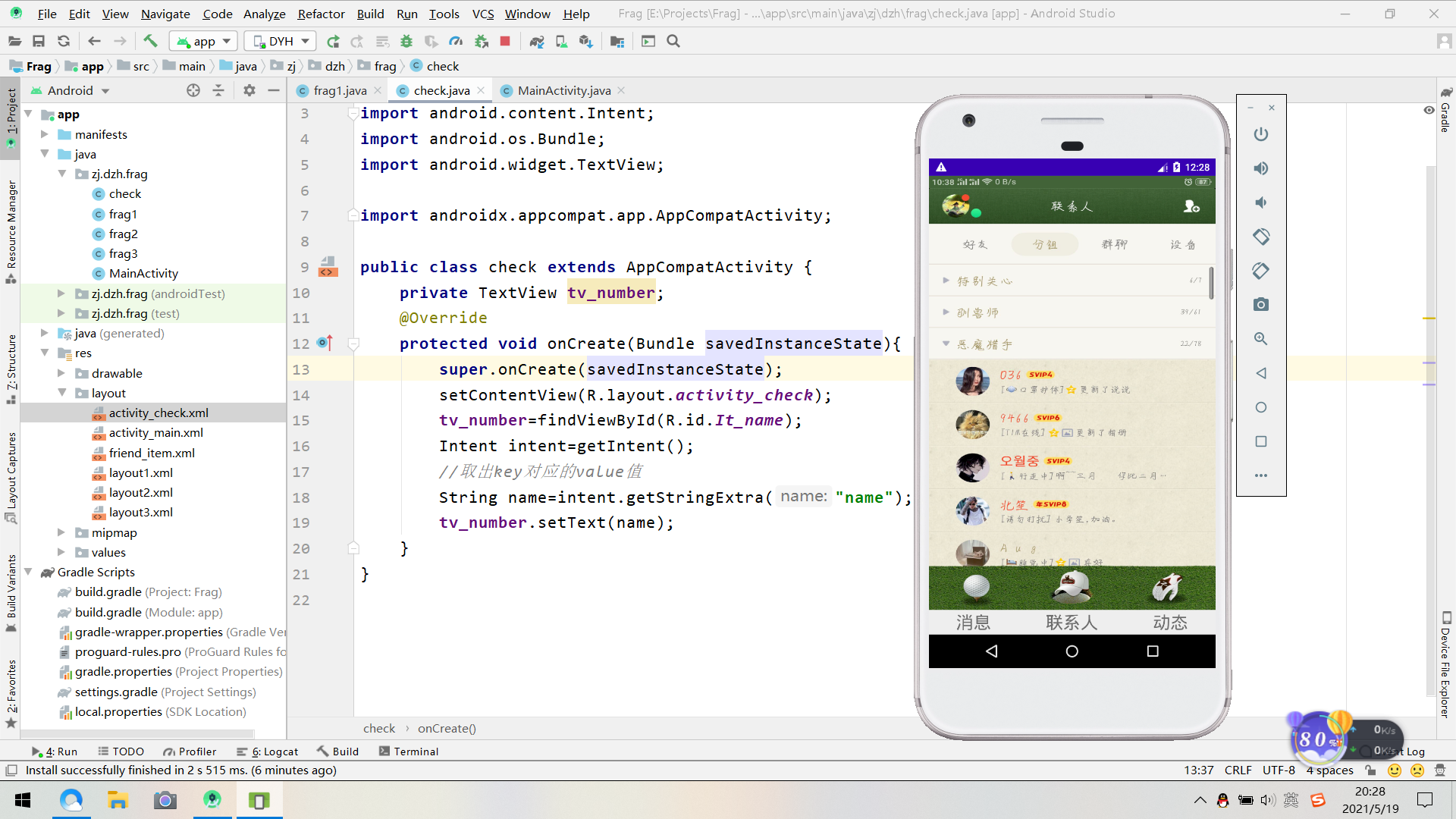The width and height of the screenshot is (1456, 819).
Task: Open the Refactor menu
Action: pyautogui.click(x=321, y=13)
